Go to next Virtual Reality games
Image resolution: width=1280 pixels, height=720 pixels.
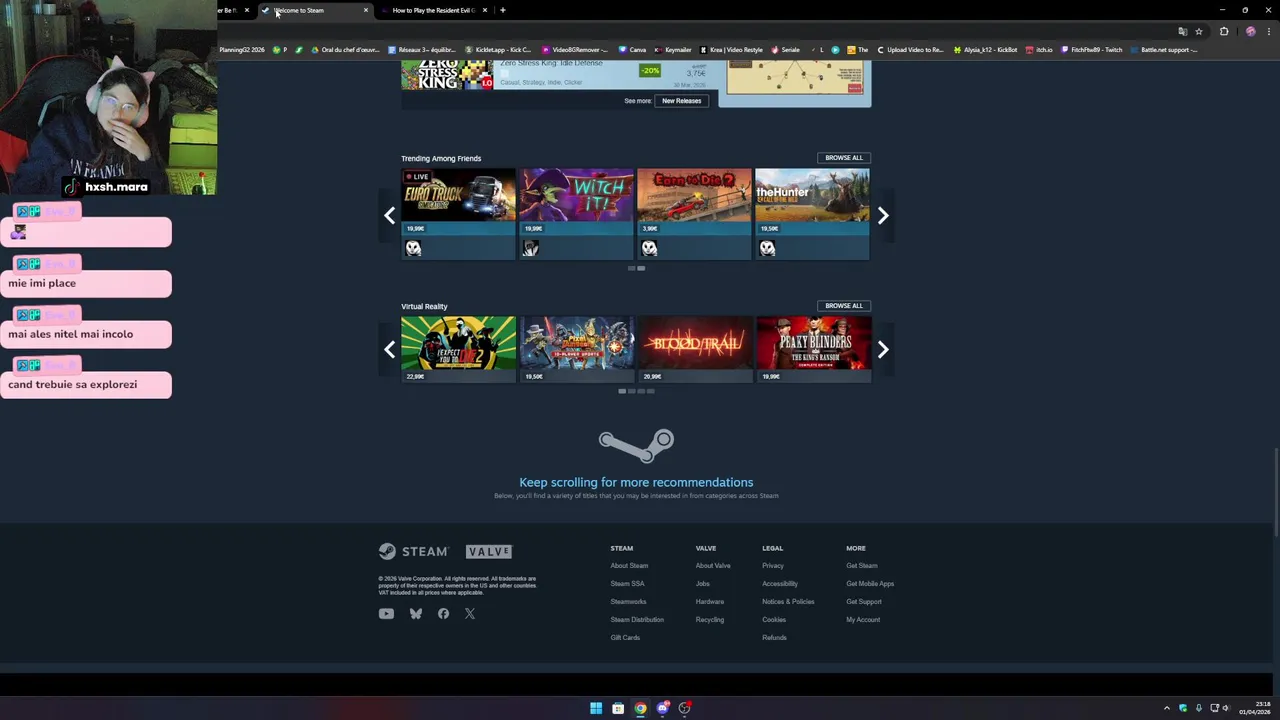click(x=883, y=349)
